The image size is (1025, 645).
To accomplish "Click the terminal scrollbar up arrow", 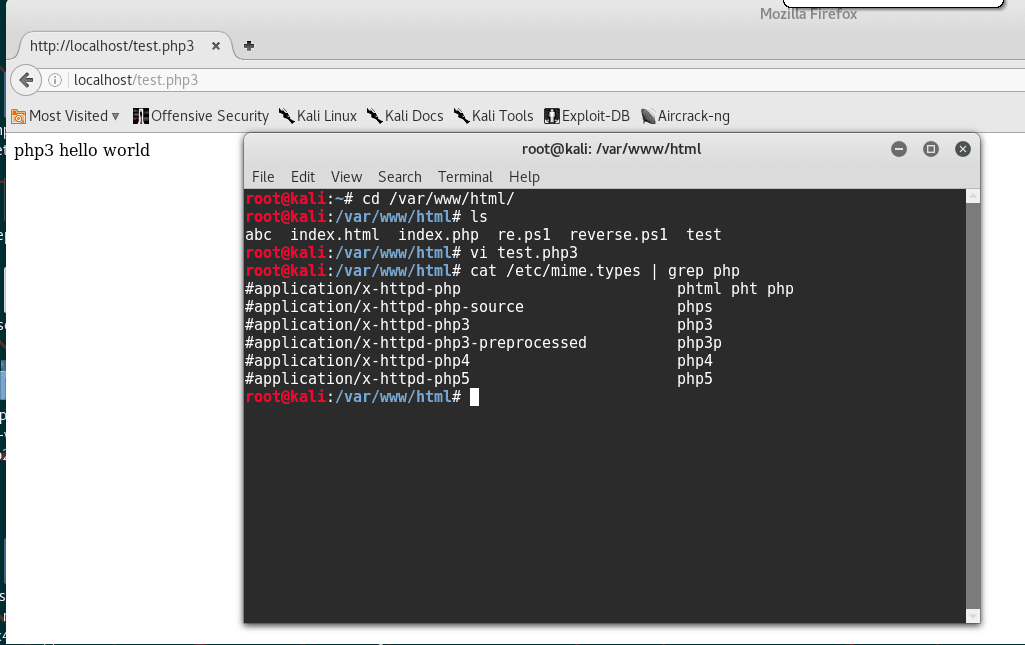I will 973,196.
